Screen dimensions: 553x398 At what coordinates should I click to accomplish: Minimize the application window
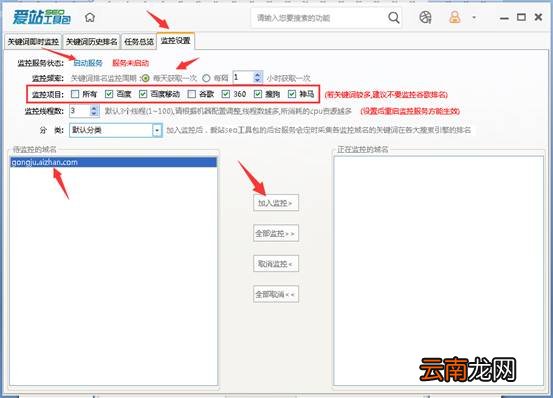[x=504, y=18]
